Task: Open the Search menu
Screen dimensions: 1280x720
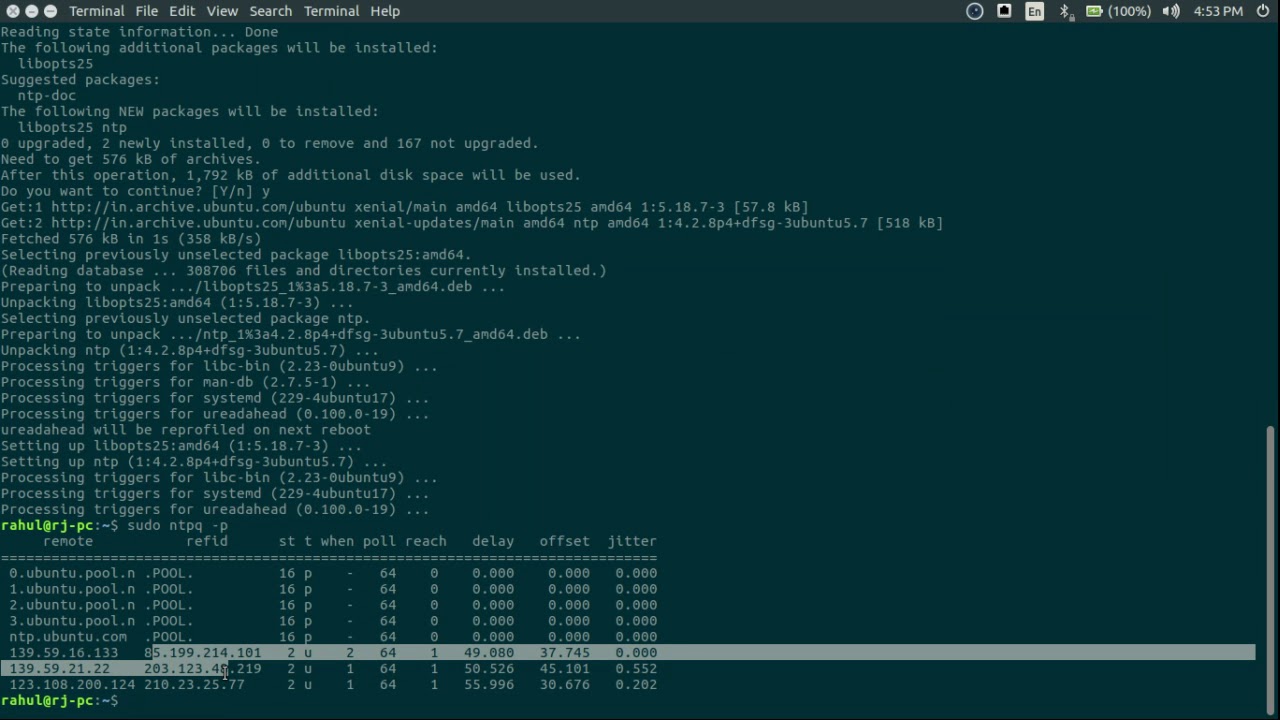Action: (271, 11)
